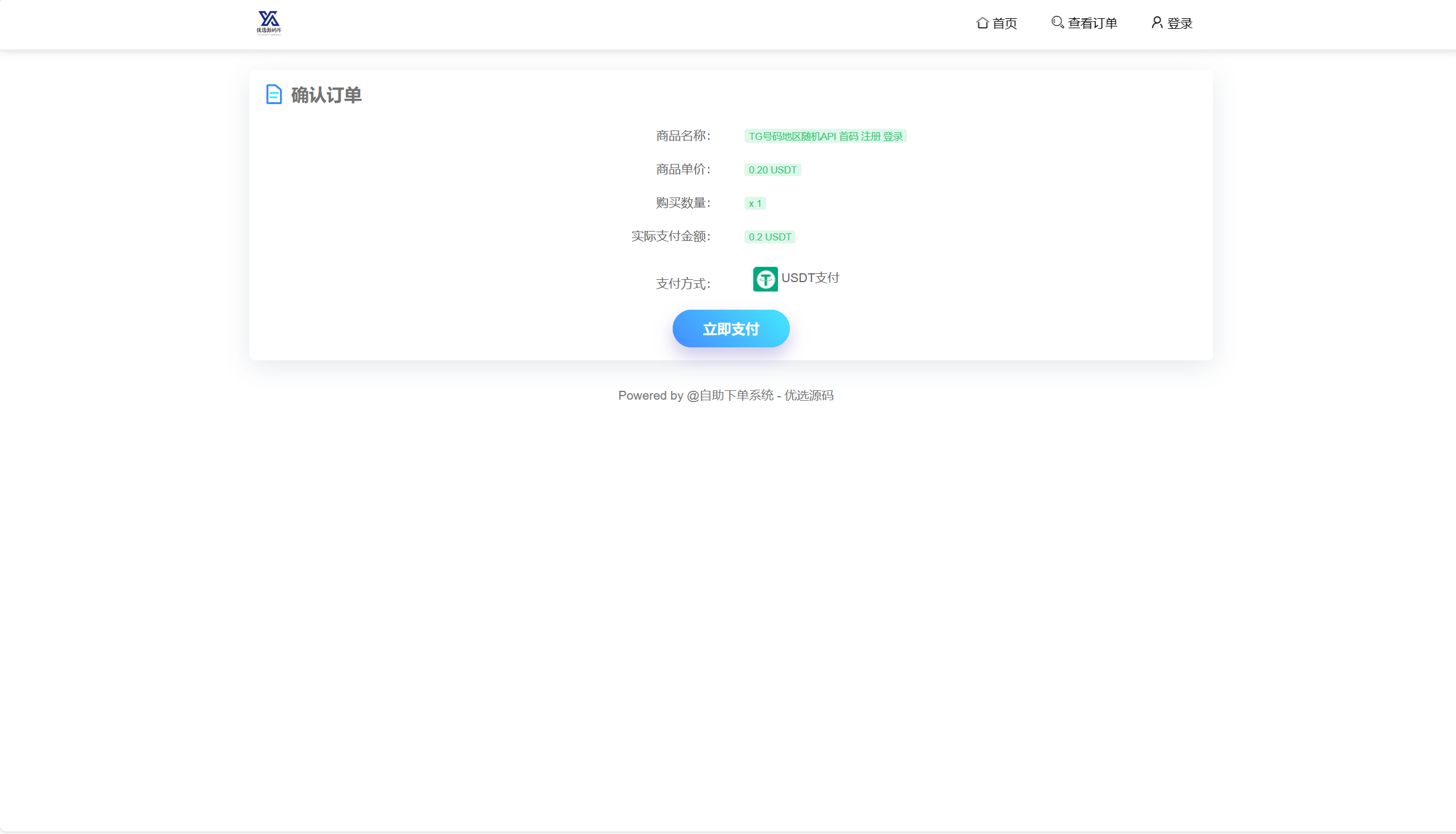
Task: Go to the 登录 login link
Action: [x=1180, y=24]
